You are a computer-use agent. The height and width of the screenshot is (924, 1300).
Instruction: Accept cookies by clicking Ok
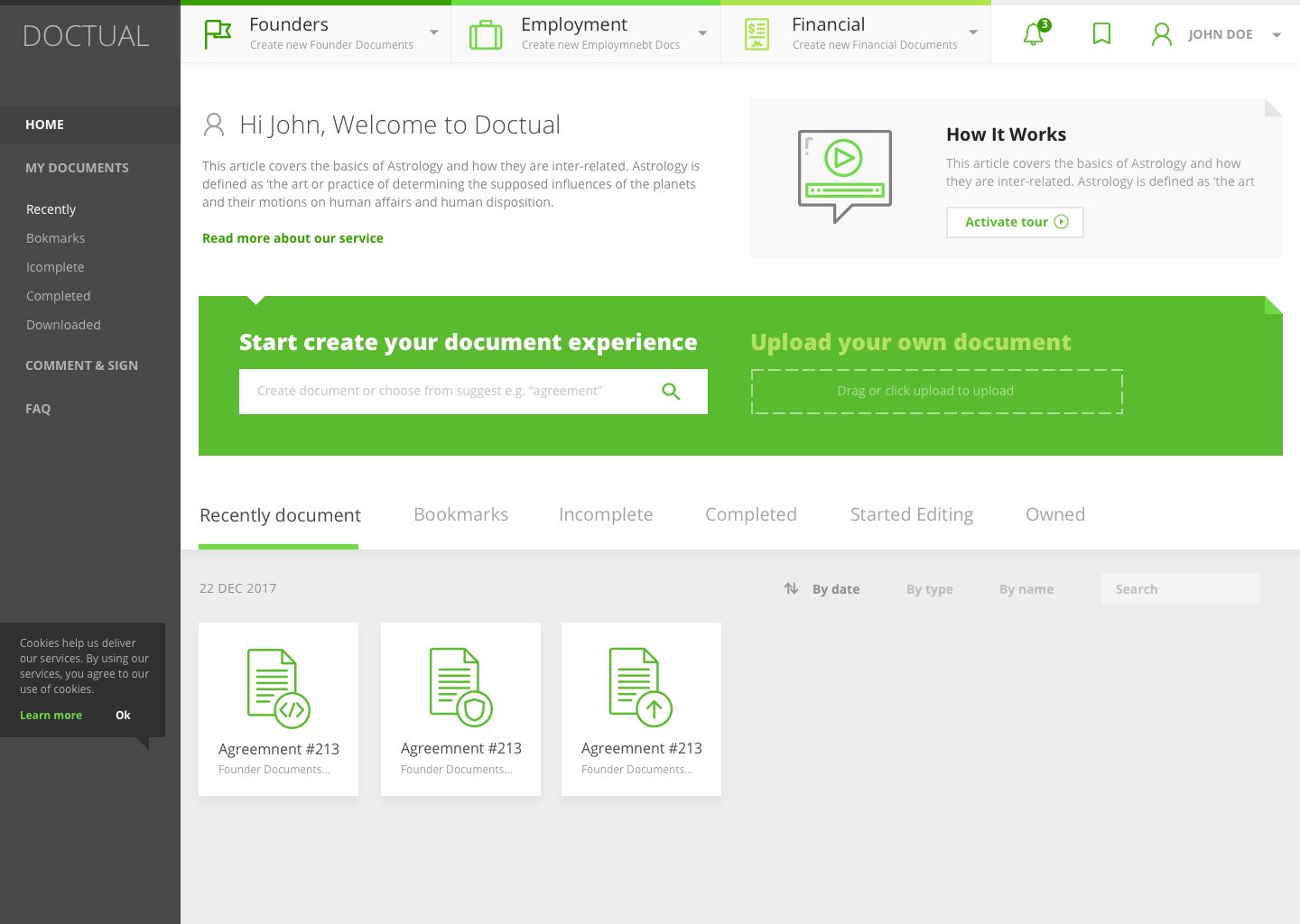click(x=123, y=715)
